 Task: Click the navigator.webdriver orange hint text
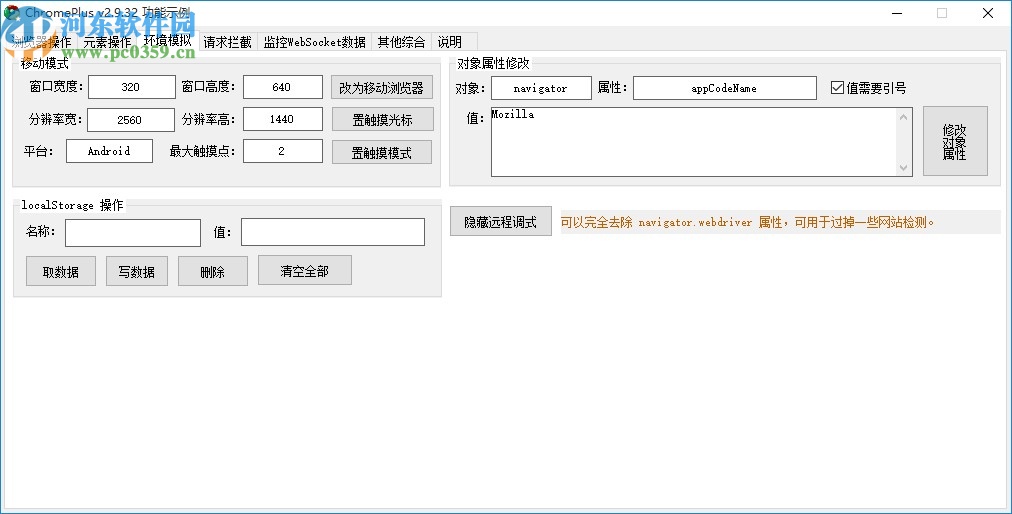point(747,222)
